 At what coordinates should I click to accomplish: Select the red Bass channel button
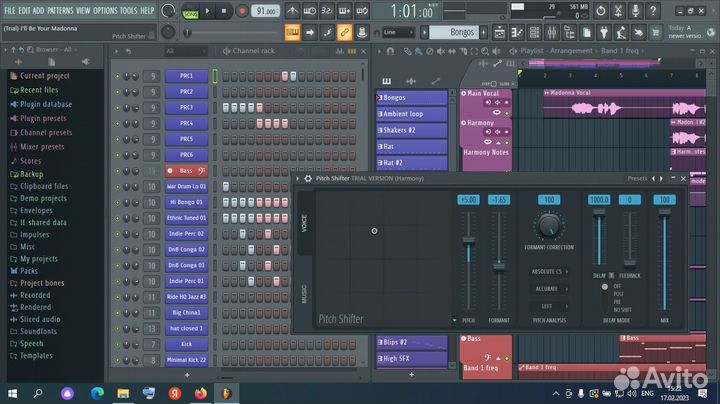coord(186,171)
